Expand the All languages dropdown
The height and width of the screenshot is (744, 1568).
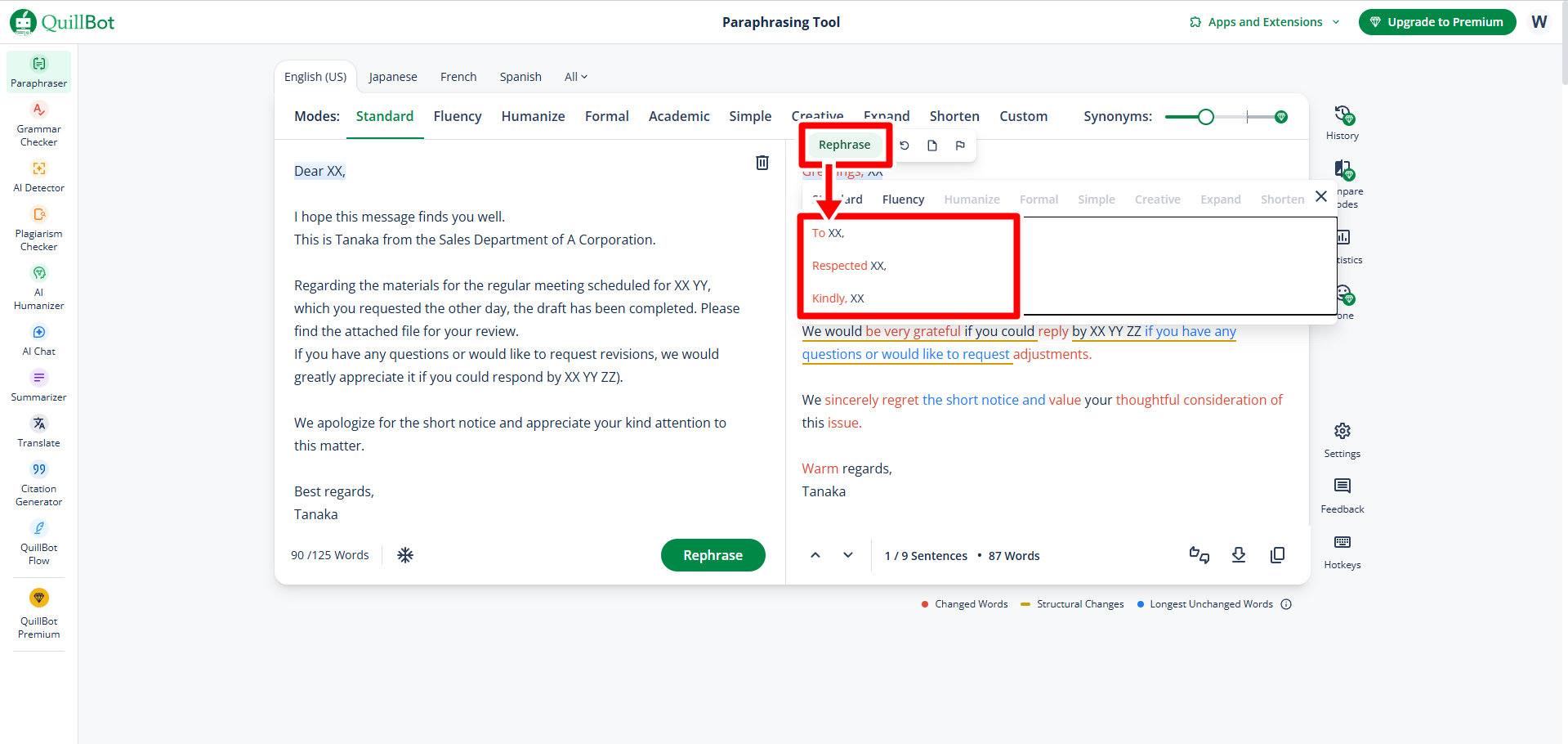click(x=576, y=77)
